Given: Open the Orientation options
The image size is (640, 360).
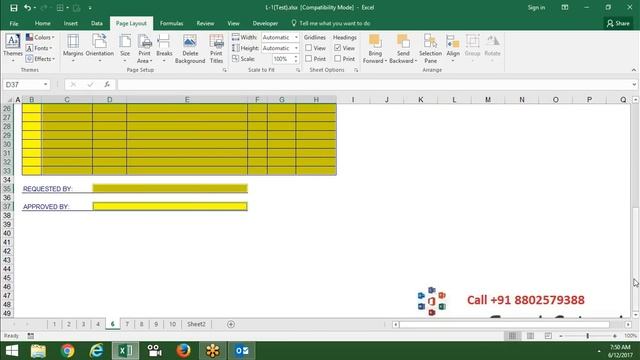Looking at the screenshot, I should pyautogui.click(x=100, y=49).
